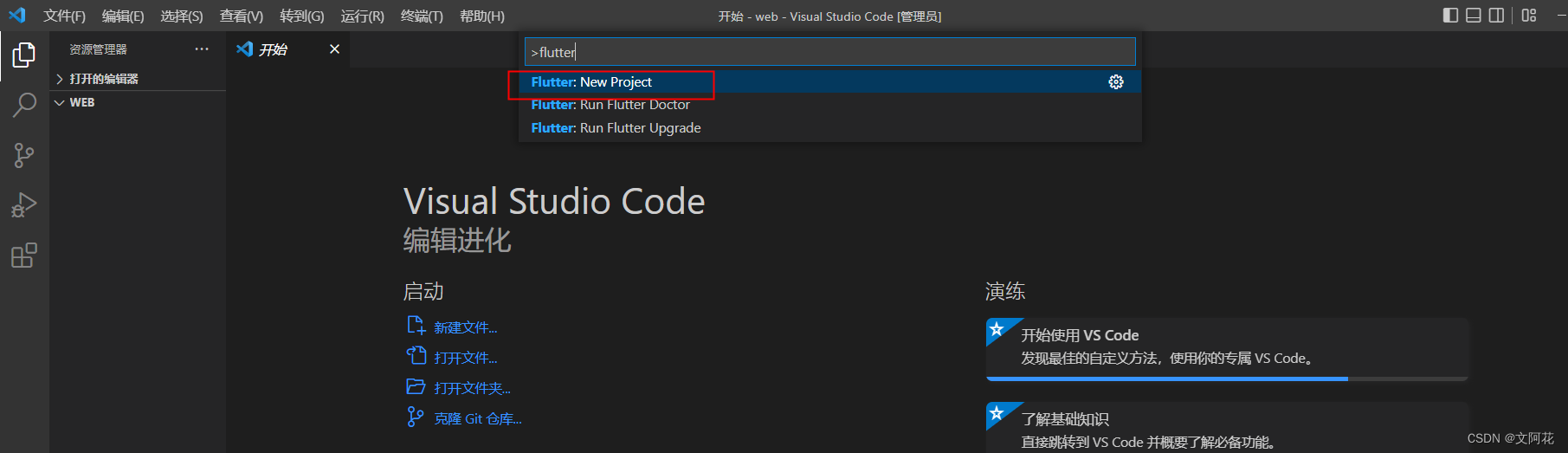This screenshot has height=453, width=1568.
Task: Open the 选择(S) menu
Action: [x=182, y=16]
